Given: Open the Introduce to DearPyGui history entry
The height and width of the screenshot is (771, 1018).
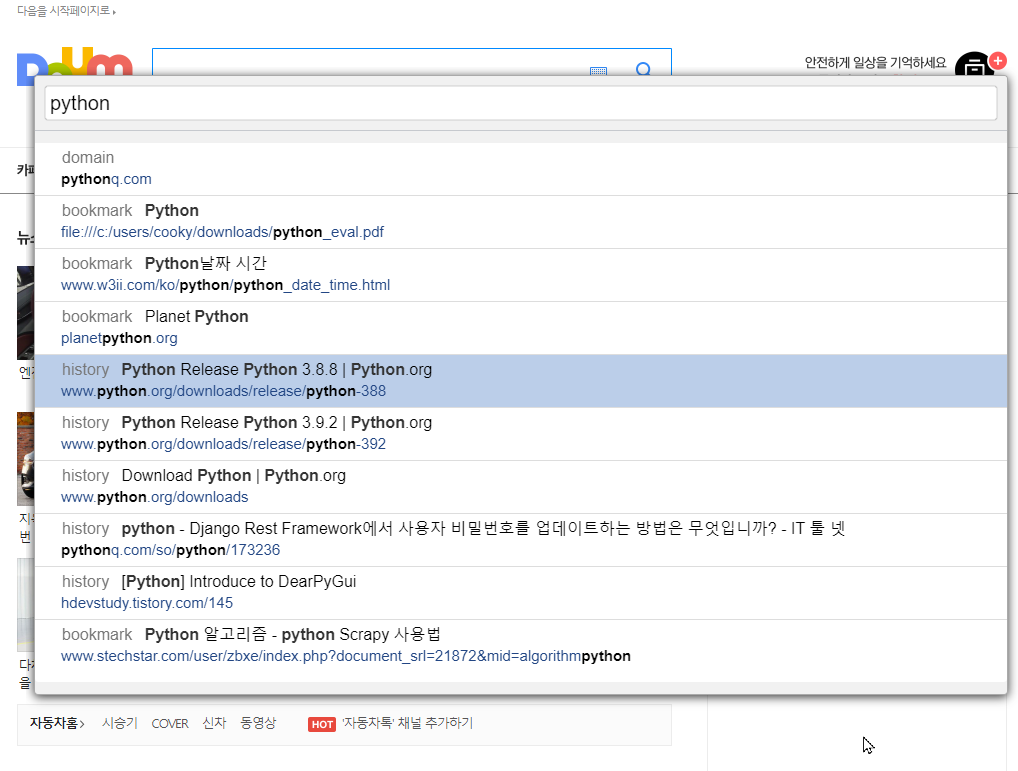Looking at the screenshot, I should [x=521, y=593].
